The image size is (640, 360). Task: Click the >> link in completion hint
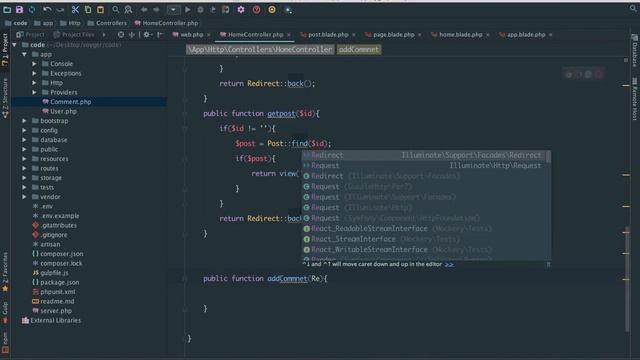tap(449, 264)
